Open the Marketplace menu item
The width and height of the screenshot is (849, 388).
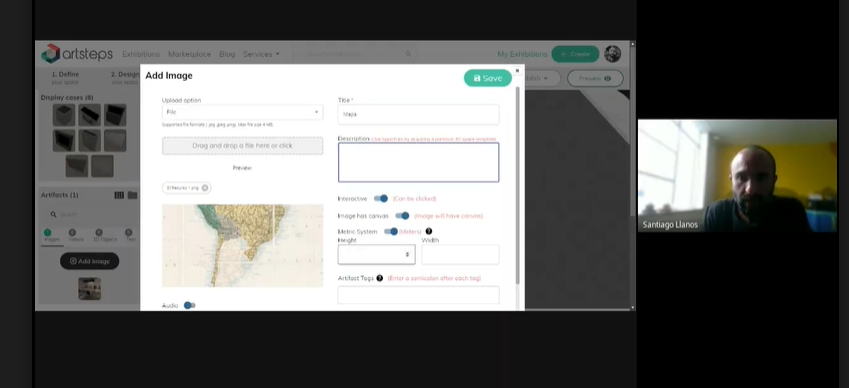tap(190, 54)
